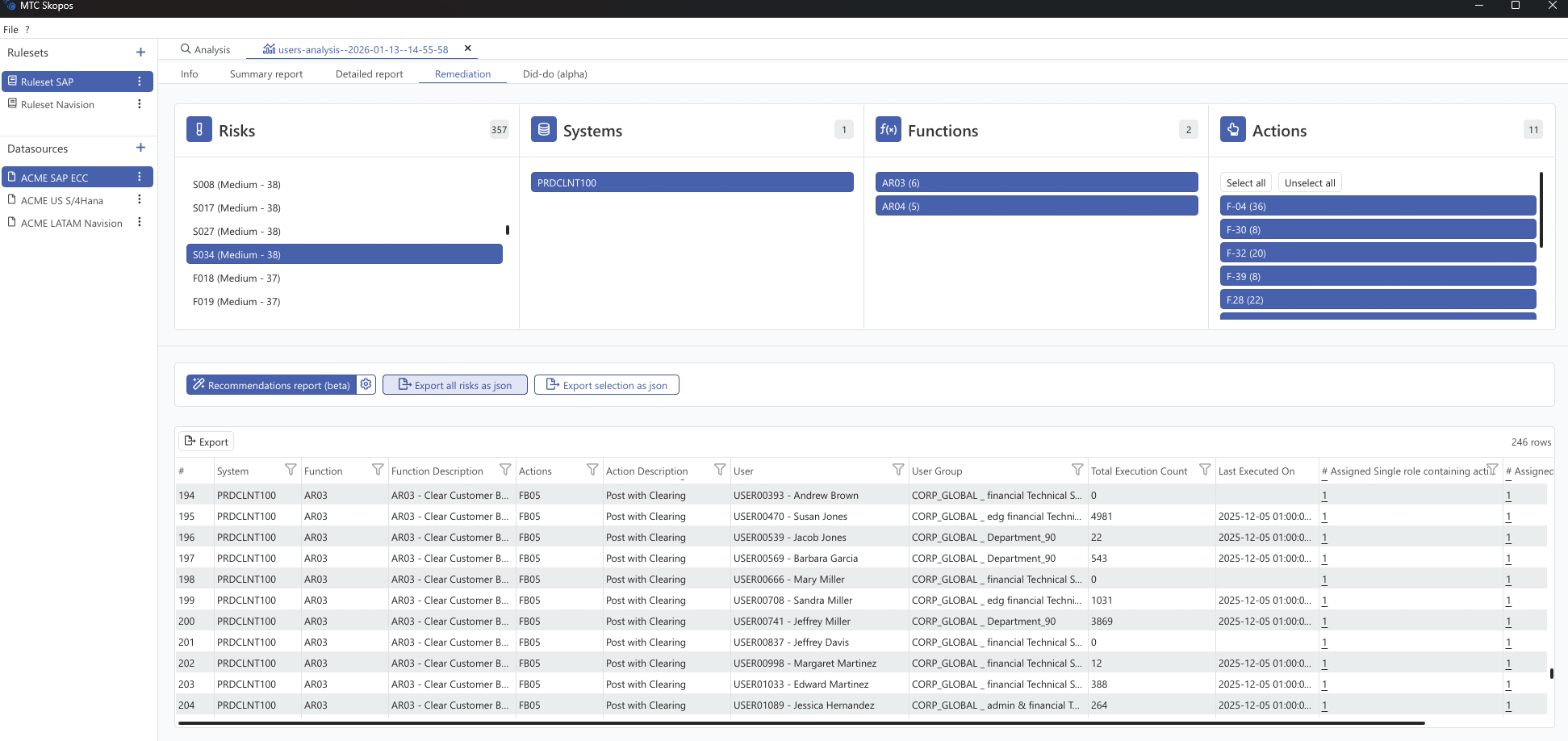The width and height of the screenshot is (1568, 741).
Task: Deselect function AR03 (6)
Action: point(1036,182)
